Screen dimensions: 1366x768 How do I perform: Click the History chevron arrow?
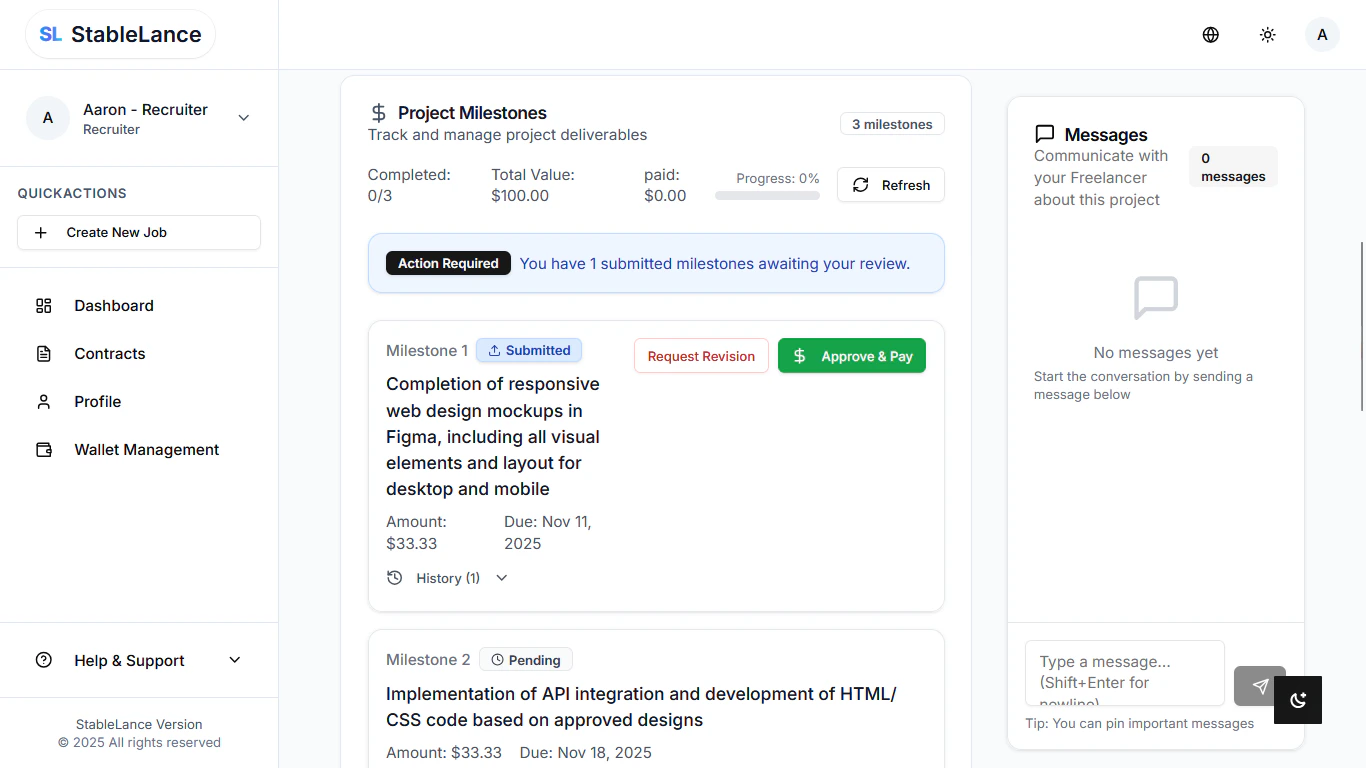[x=502, y=578]
